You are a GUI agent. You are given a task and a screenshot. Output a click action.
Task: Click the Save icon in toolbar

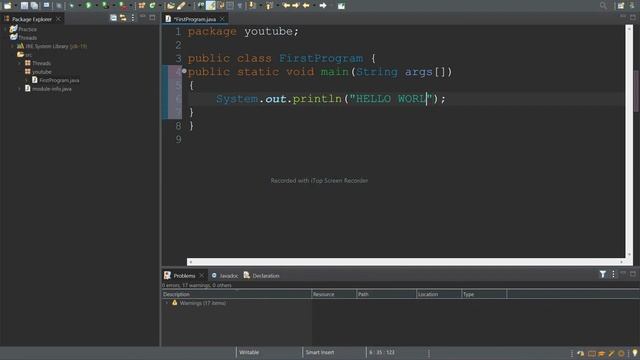(x=24, y=6)
